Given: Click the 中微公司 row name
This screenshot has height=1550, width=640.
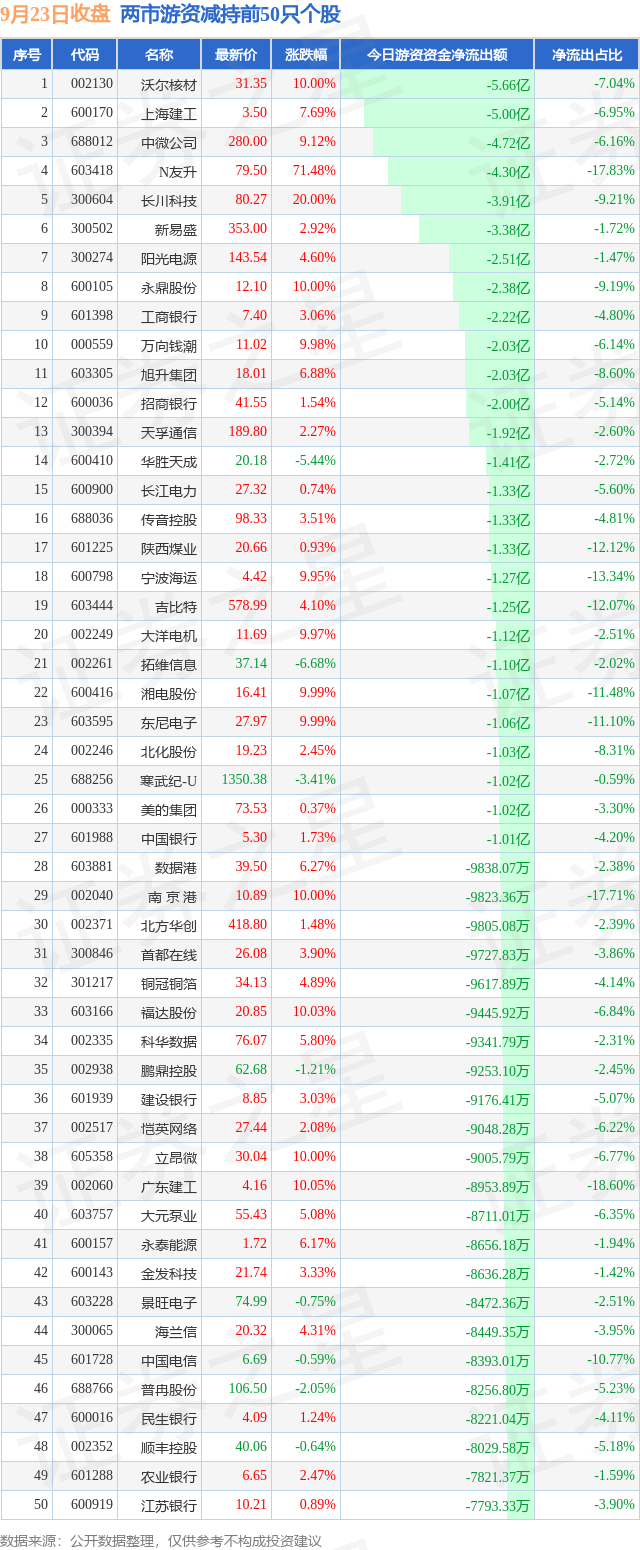Looking at the screenshot, I should 169,142.
